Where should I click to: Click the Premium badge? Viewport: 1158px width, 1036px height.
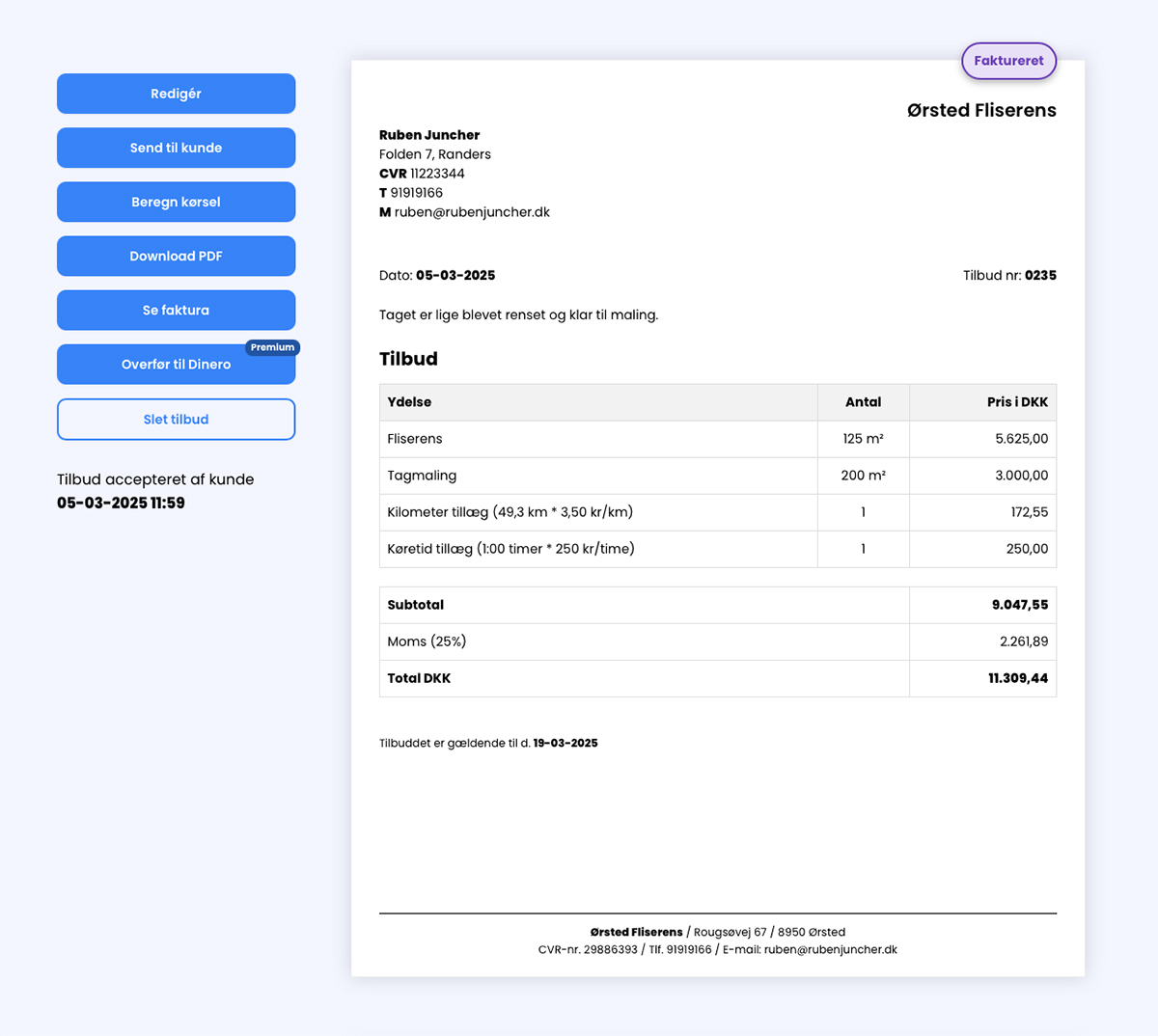point(272,347)
